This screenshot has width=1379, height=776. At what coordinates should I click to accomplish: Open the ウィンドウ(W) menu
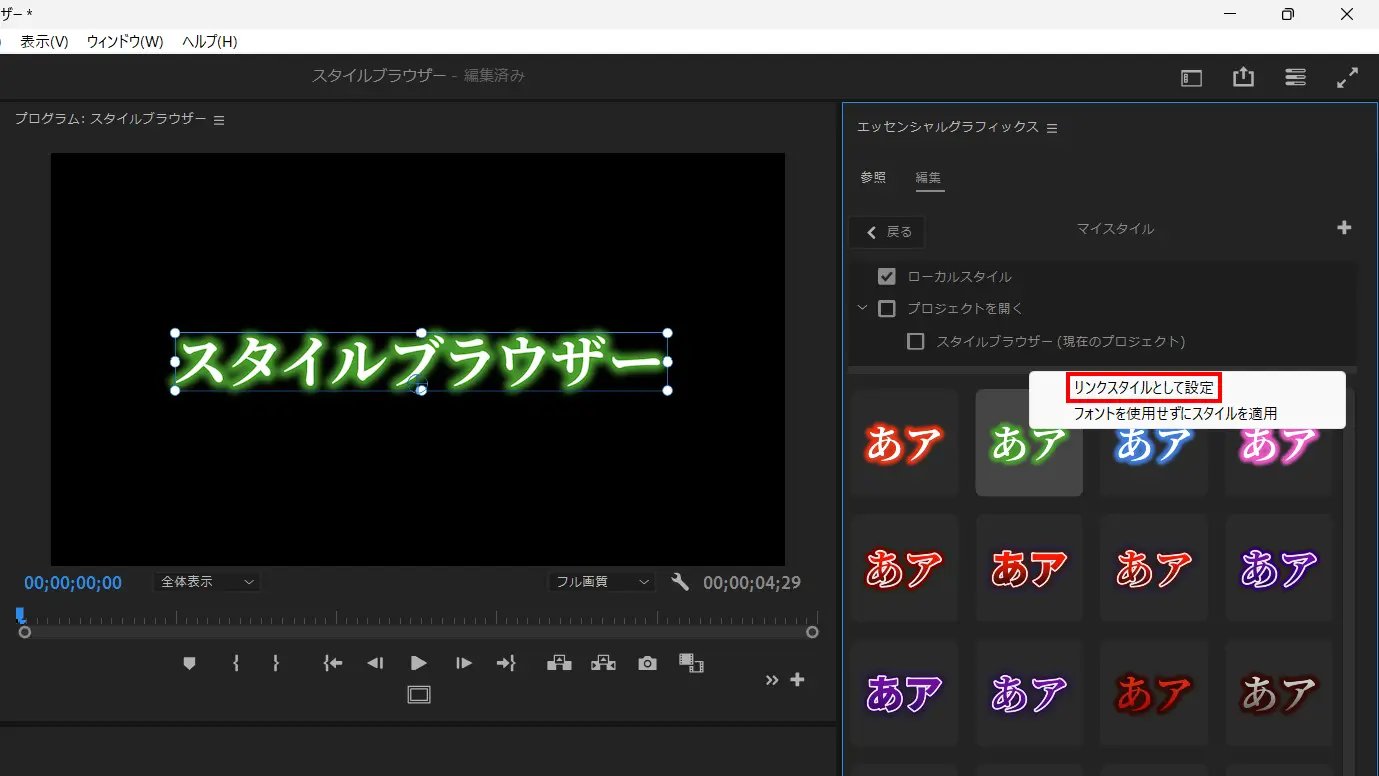click(125, 41)
